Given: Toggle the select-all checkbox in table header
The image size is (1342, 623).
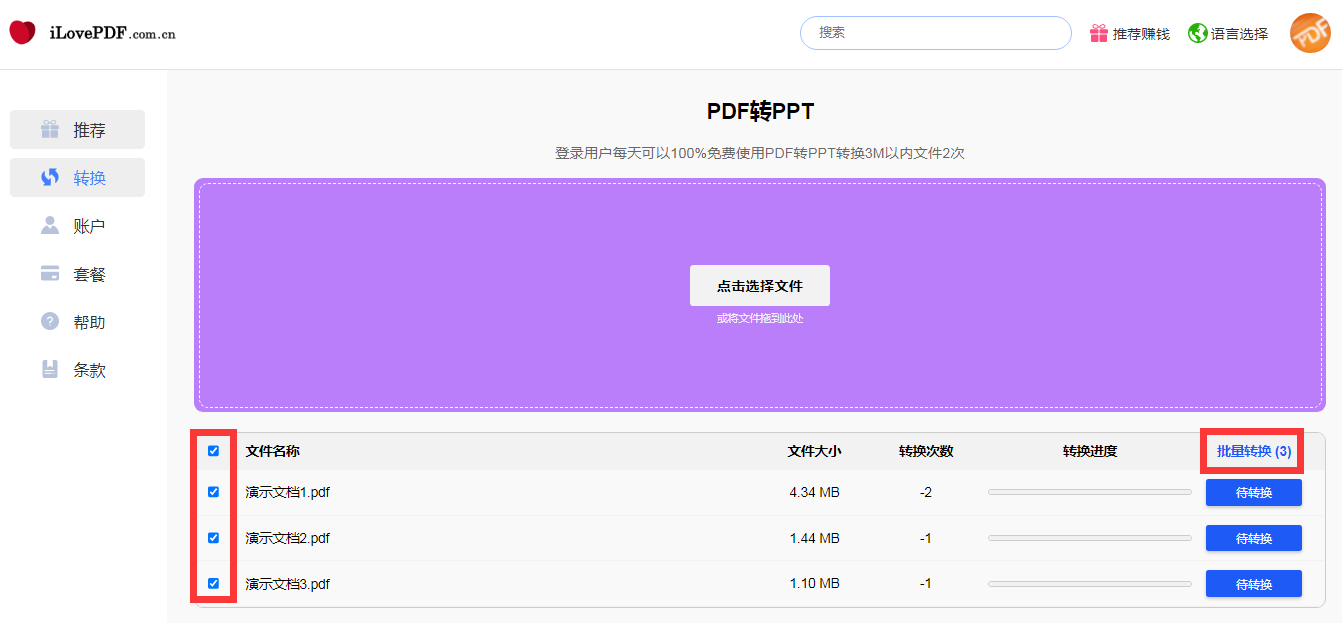Looking at the screenshot, I should (x=213, y=451).
